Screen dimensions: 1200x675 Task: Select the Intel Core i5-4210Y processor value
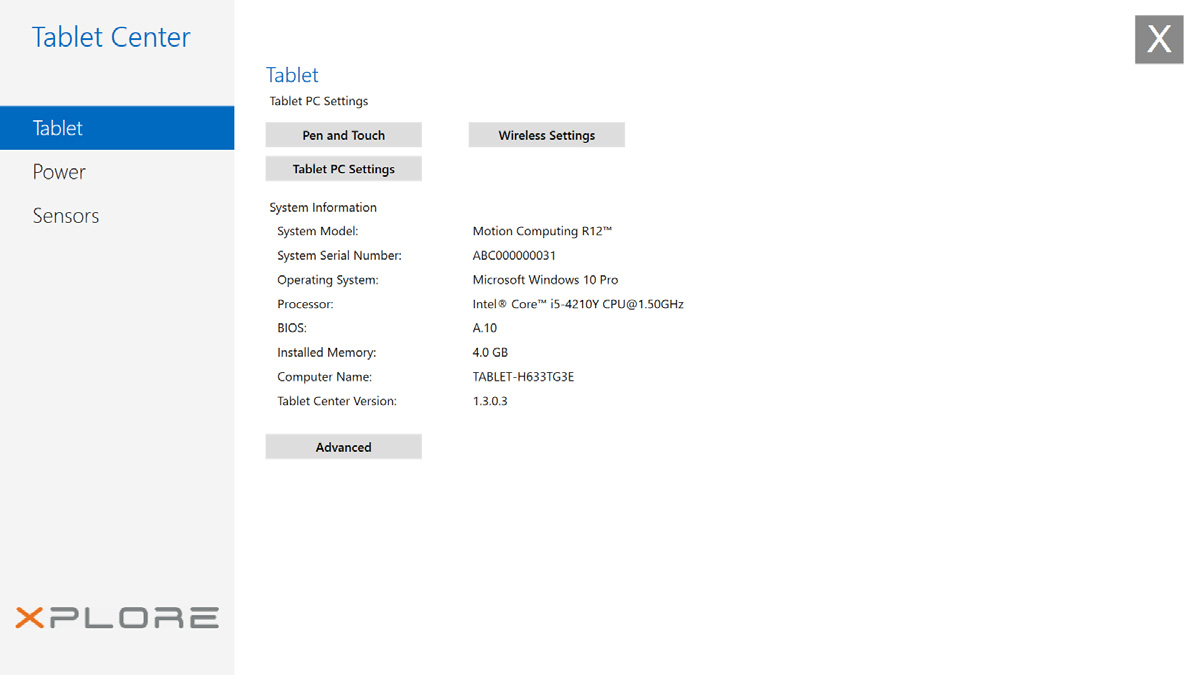(x=578, y=304)
